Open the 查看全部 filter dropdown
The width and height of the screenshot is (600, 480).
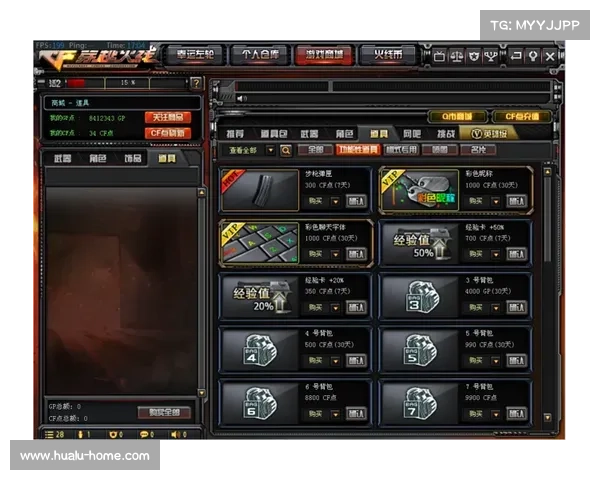point(246,150)
